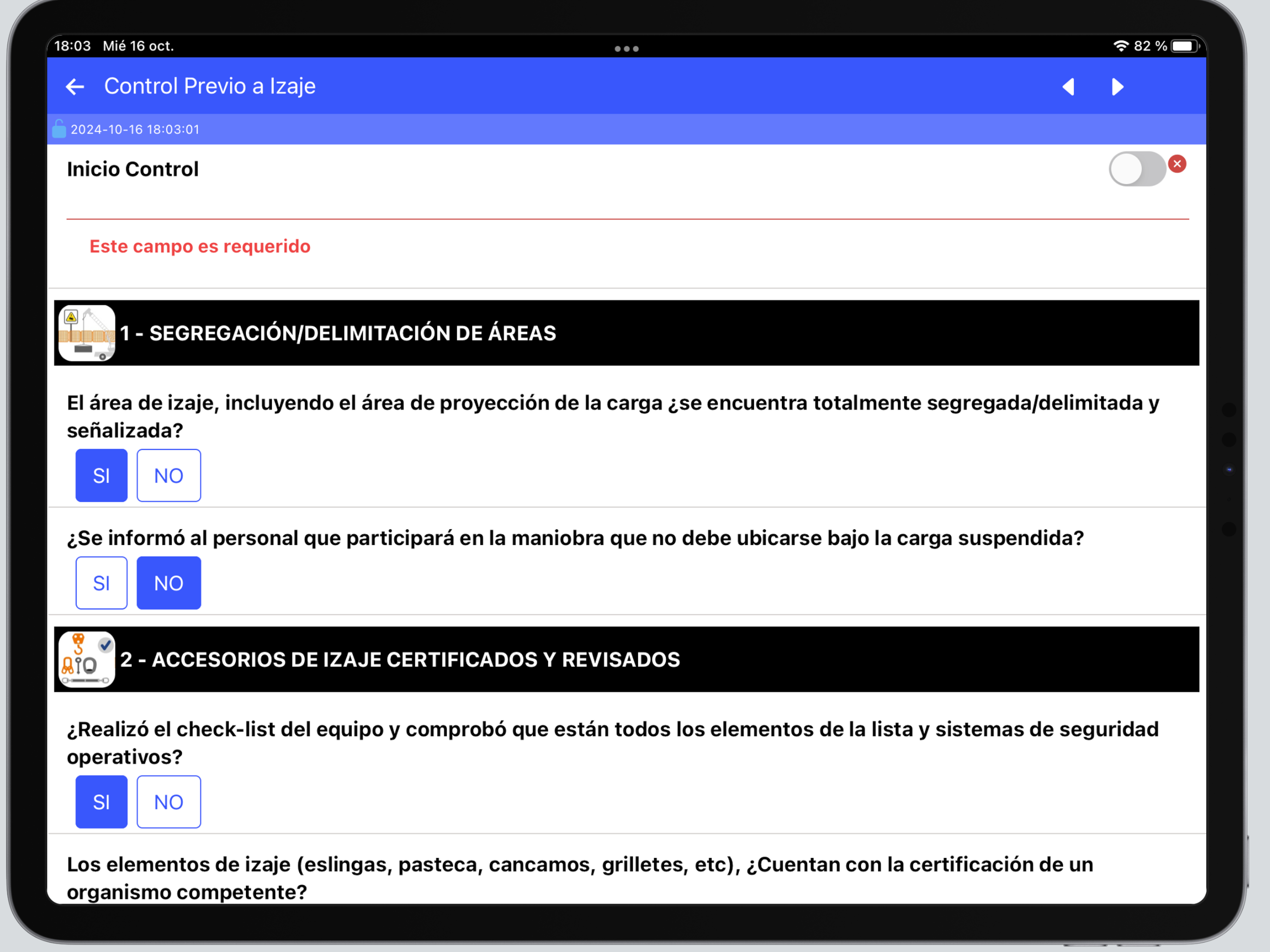Tap the battery indicator icon
Screen dimensions: 1270x952
tap(1186, 46)
